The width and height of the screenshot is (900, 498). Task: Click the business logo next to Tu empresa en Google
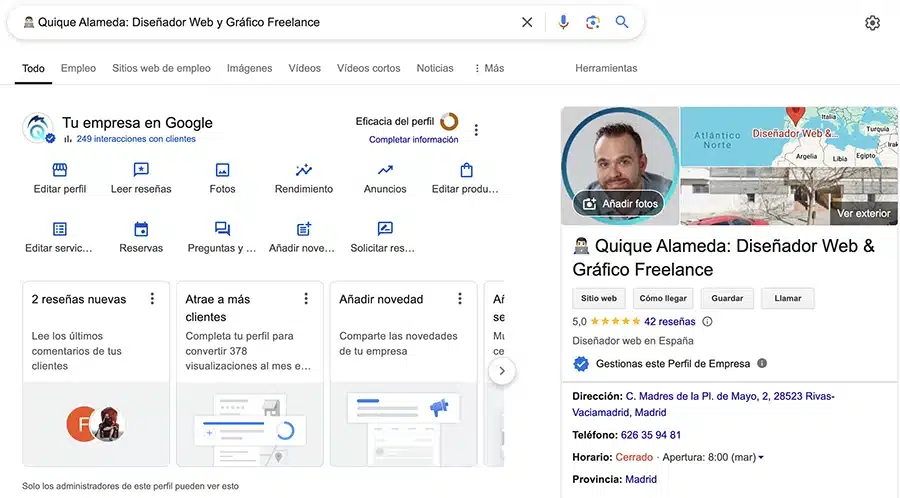tap(38, 127)
